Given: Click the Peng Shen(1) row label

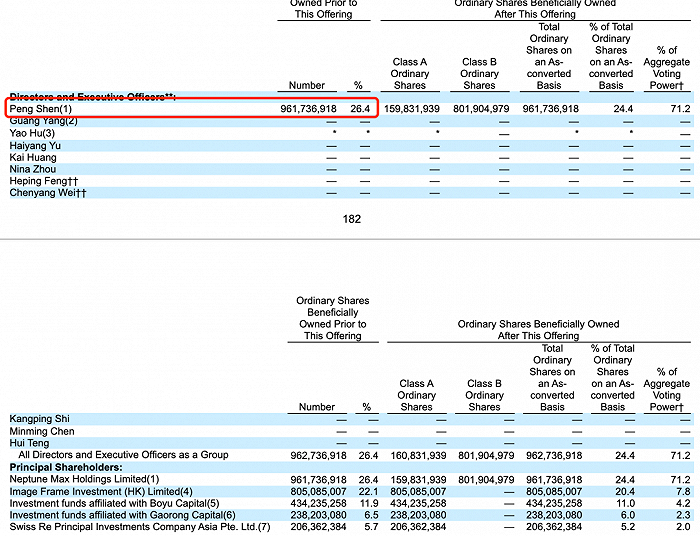Looking at the screenshot, I should click(41, 108).
